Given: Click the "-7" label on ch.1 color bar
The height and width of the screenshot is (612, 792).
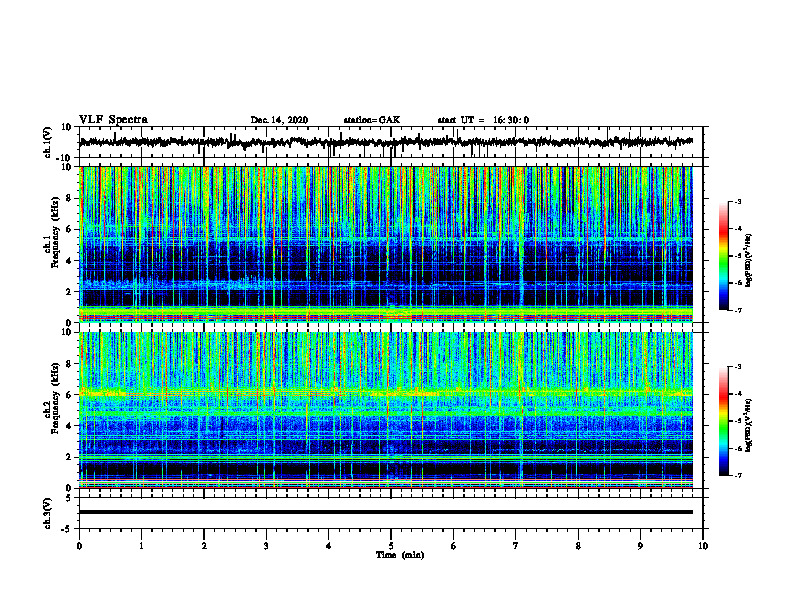Looking at the screenshot, I should 738,310.
